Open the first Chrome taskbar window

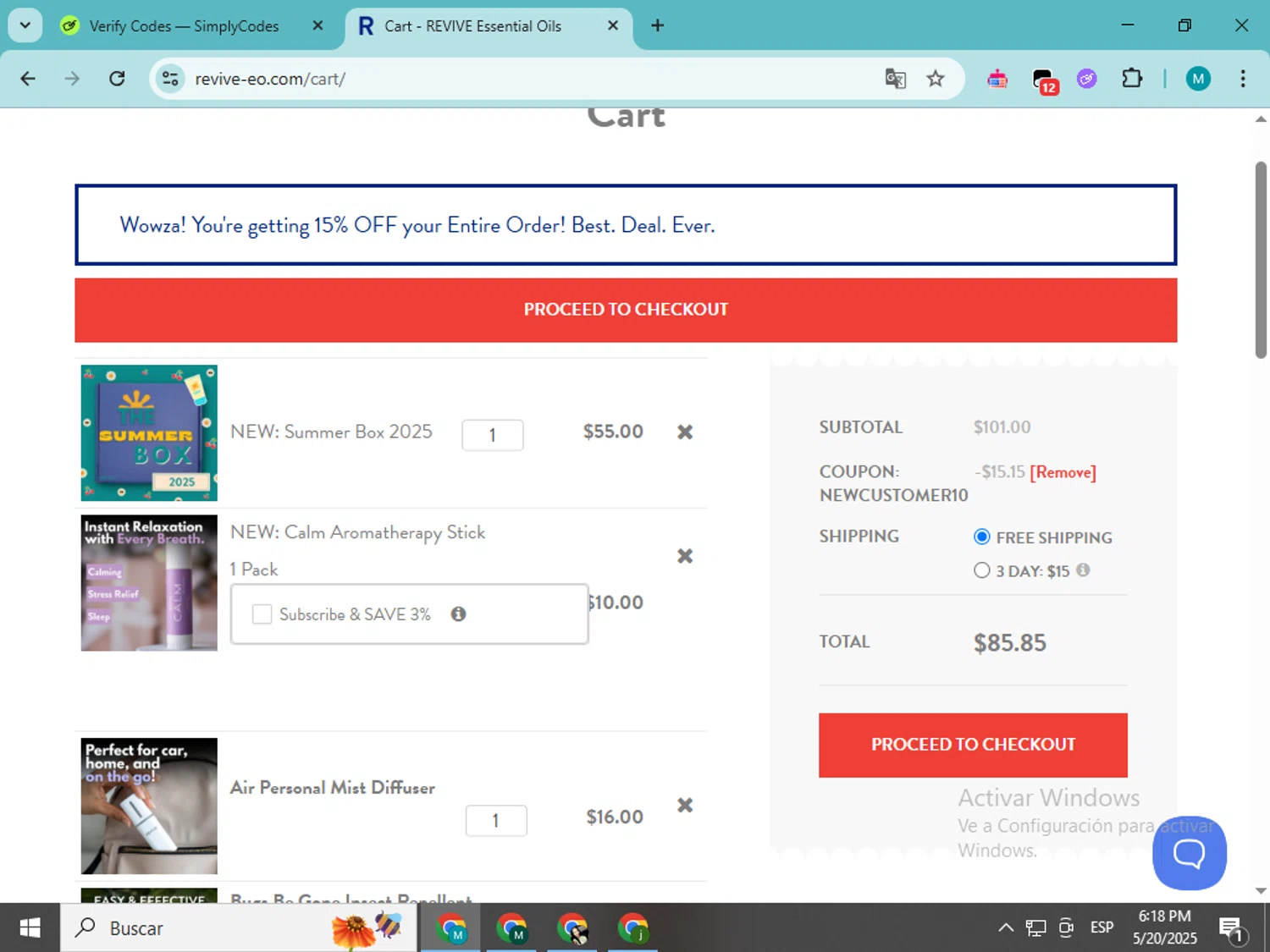451,928
